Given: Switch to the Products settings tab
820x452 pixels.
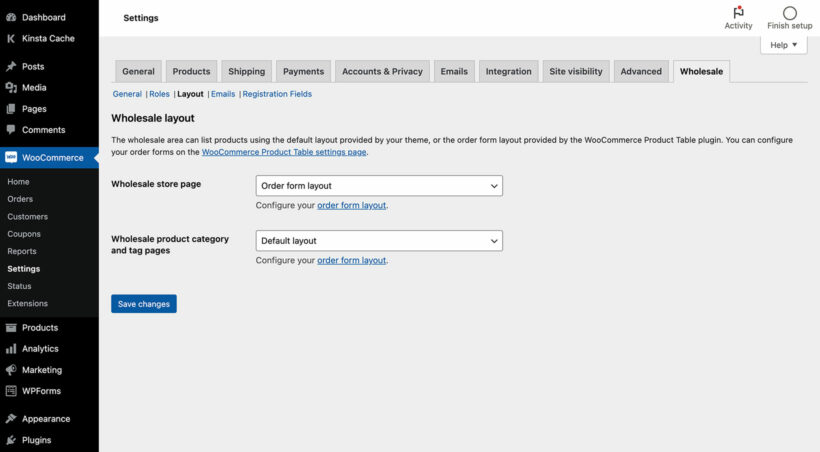Looking at the screenshot, I should (x=191, y=71).
